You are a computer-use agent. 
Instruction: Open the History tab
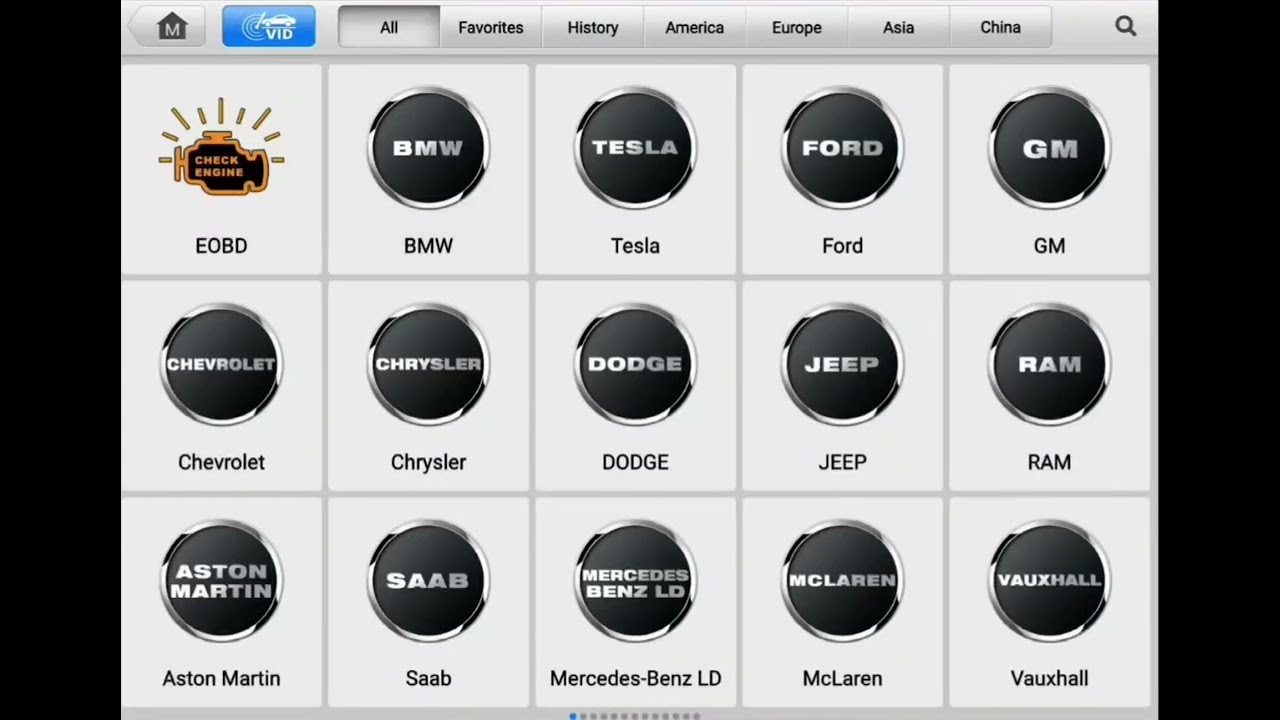pos(593,27)
